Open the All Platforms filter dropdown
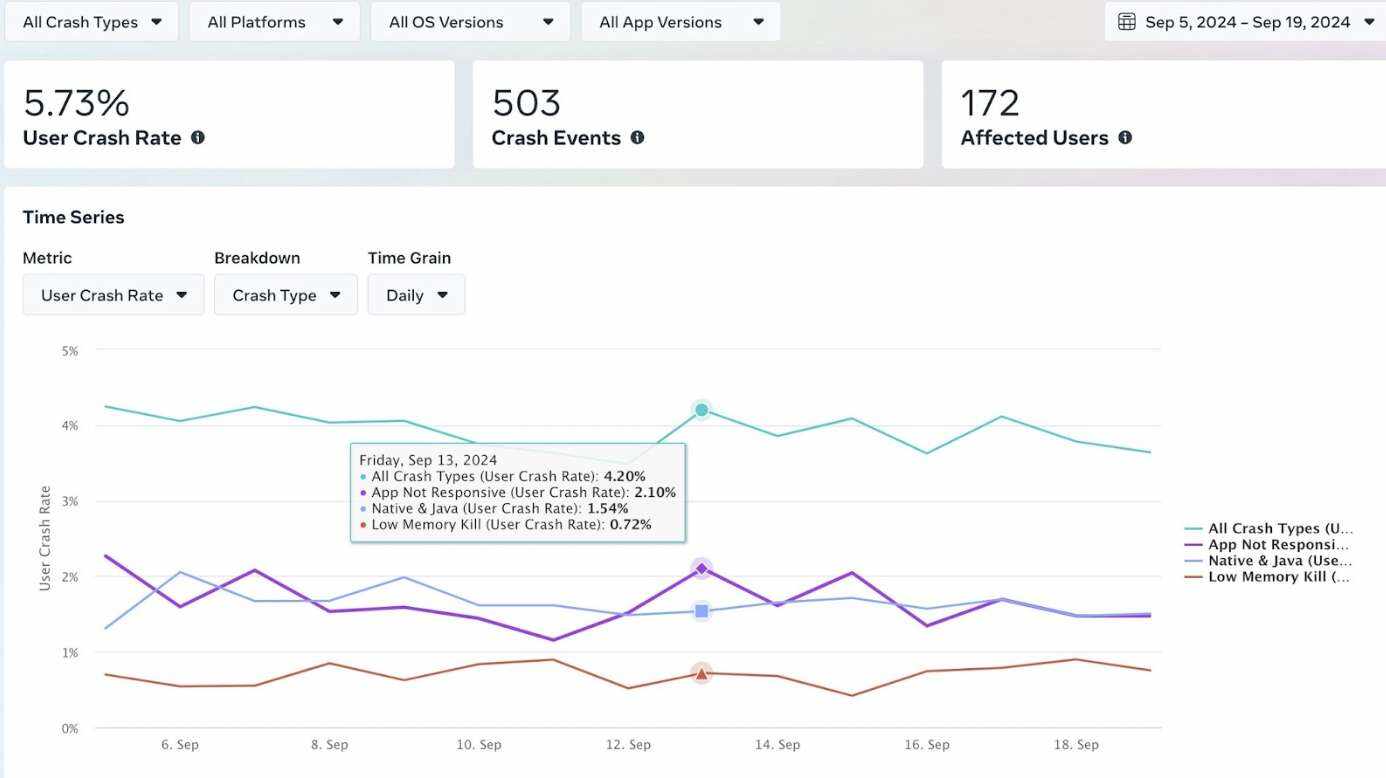This screenshot has height=778, width=1386. point(275,22)
